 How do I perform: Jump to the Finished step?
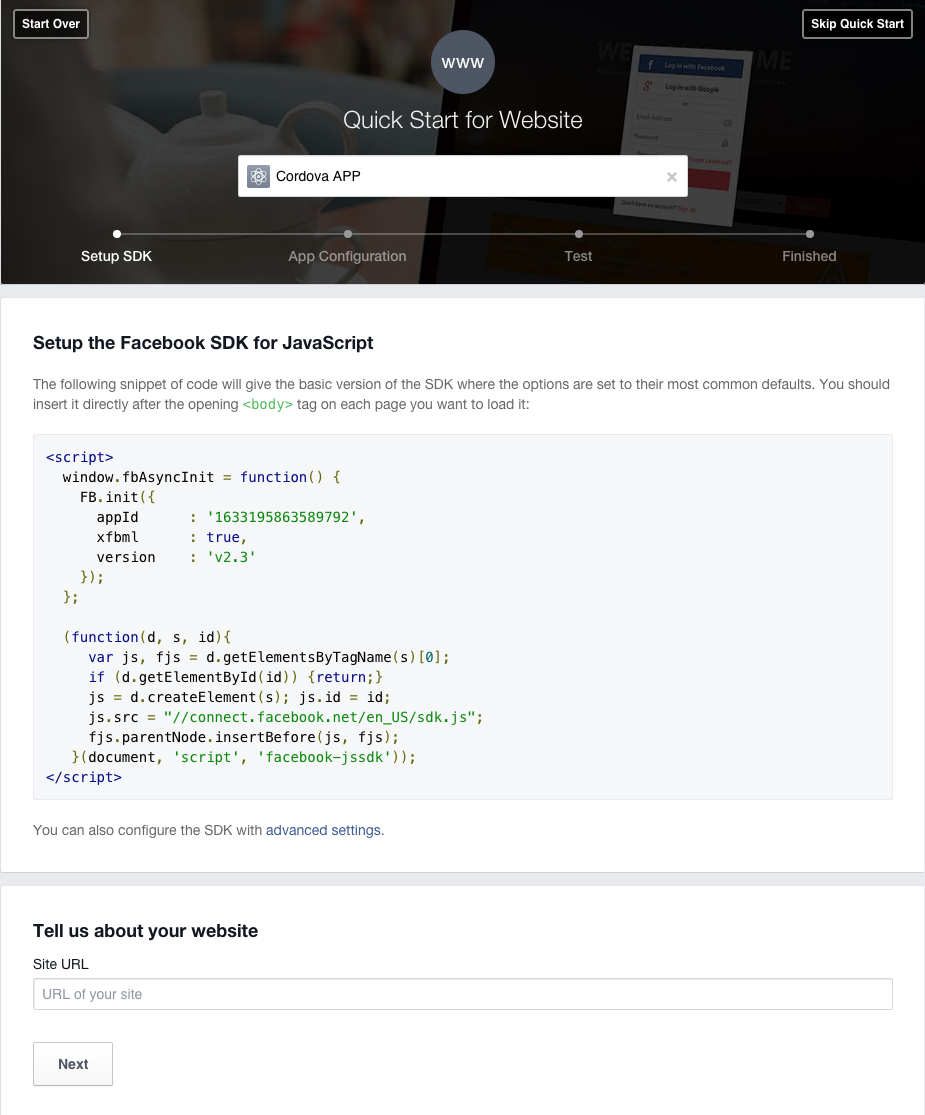tap(809, 256)
